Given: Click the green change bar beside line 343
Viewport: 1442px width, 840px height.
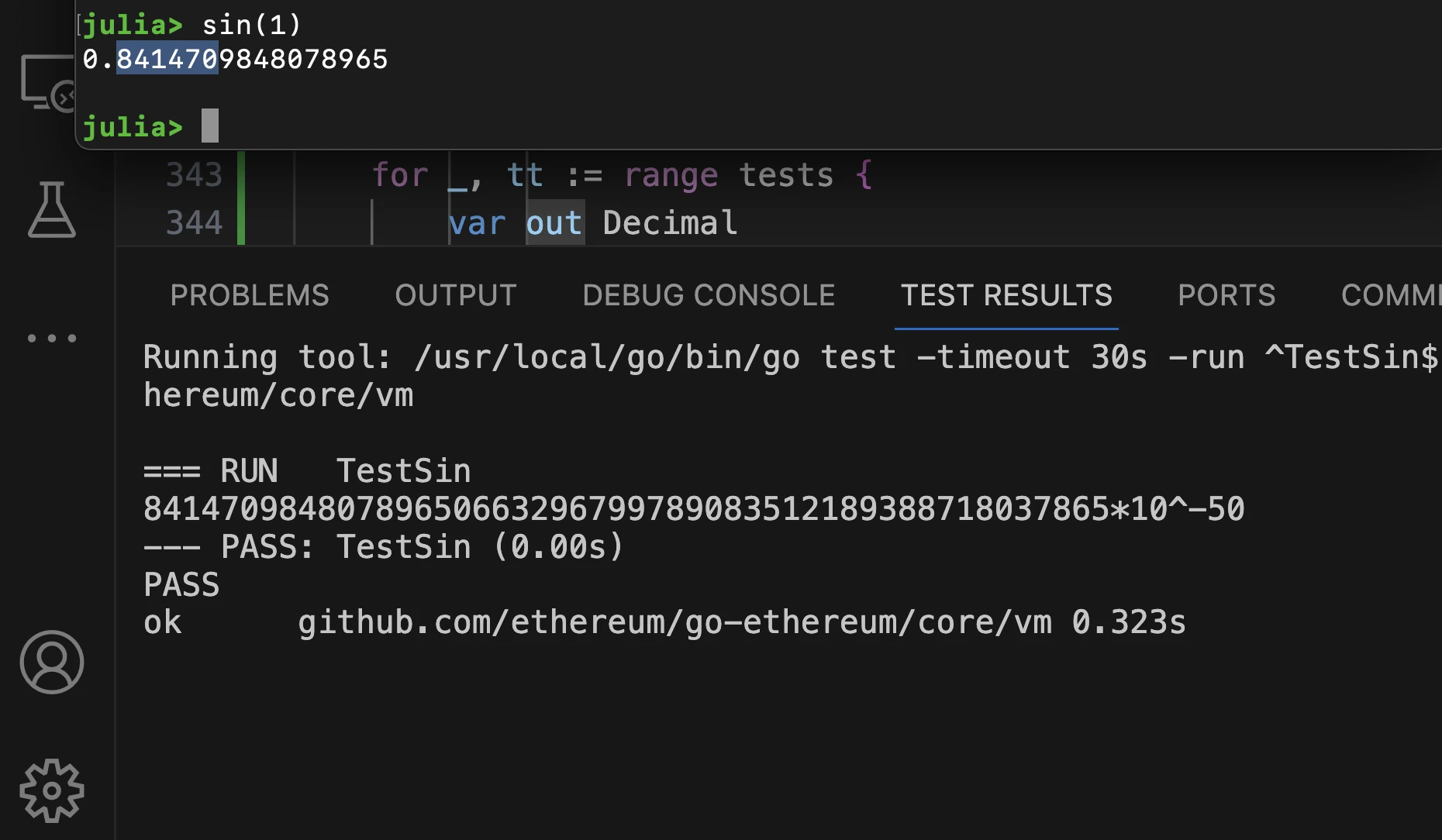Looking at the screenshot, I should [241, 175].
